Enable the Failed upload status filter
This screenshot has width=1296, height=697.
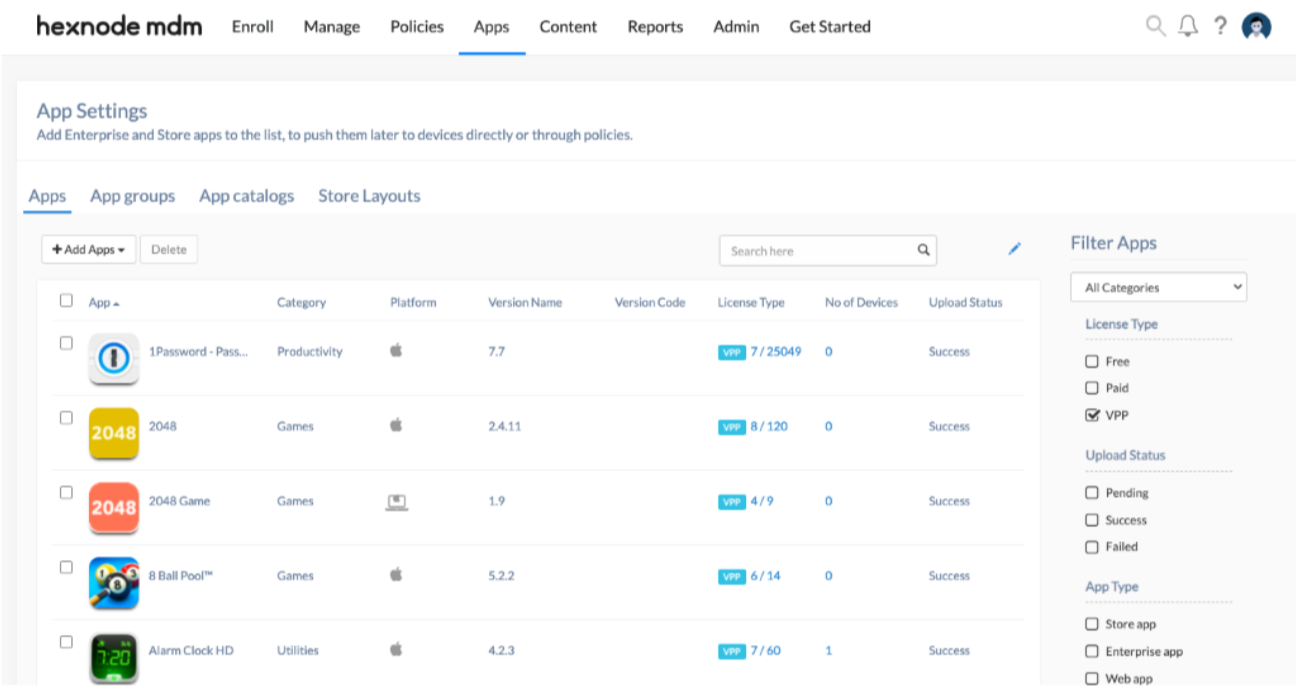tap(1092, 547)
